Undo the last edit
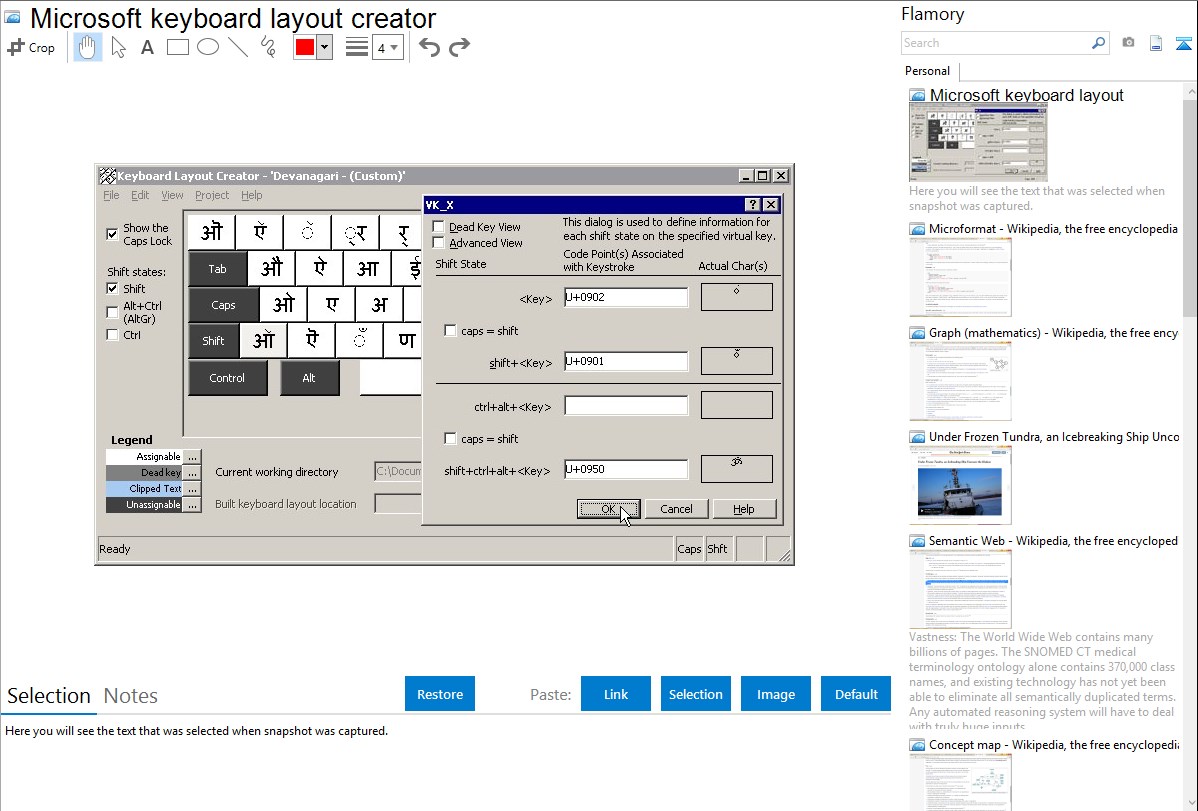This screenshot has height=811, width=1198. [x=429, y=47]
